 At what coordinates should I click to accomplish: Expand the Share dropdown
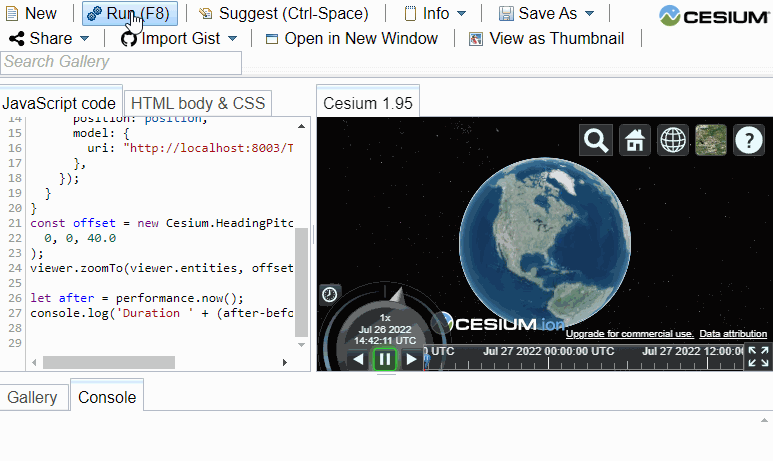[x=49, y=38]
